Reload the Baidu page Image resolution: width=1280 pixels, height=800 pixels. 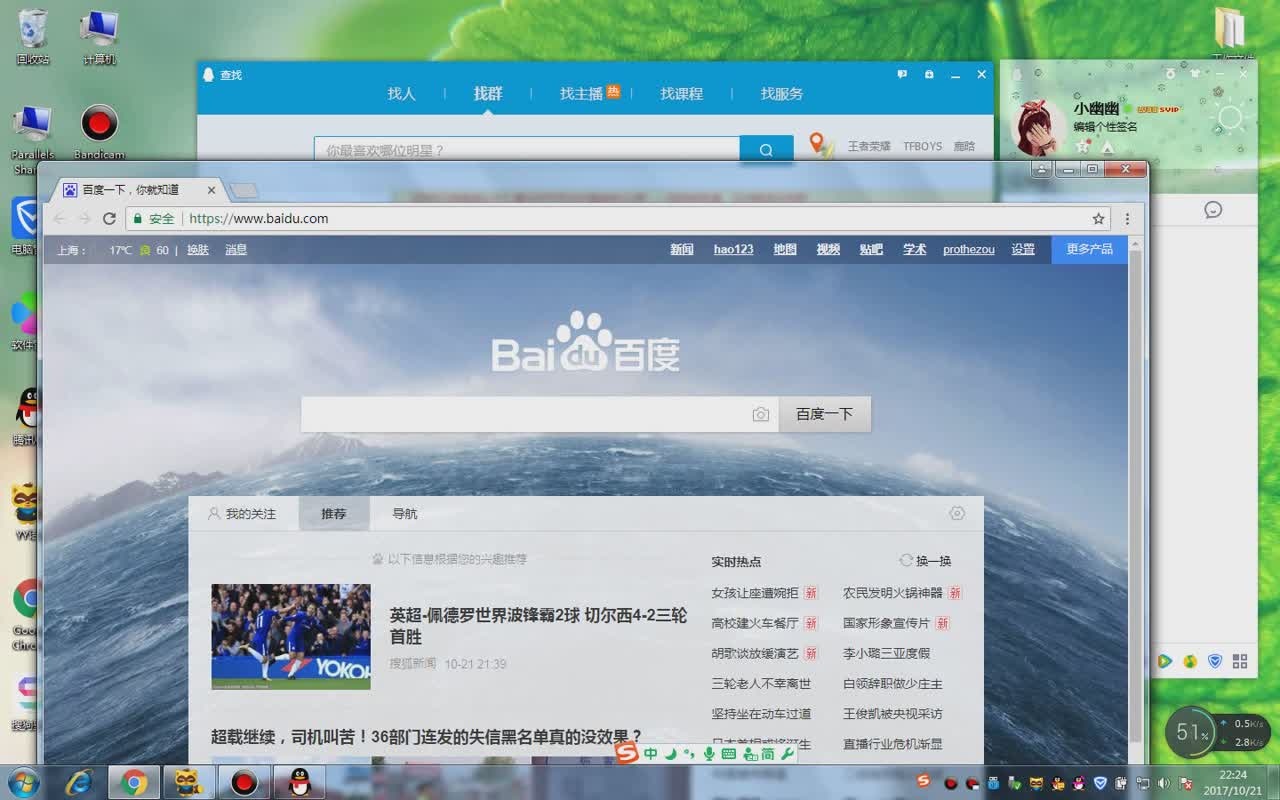(x=109, y=218)
